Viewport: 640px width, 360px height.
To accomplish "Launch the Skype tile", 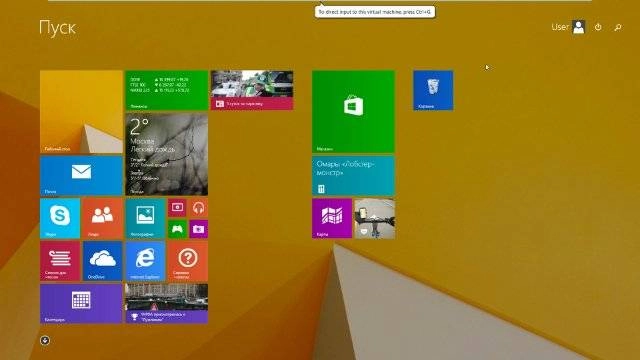I will point(60,218).
